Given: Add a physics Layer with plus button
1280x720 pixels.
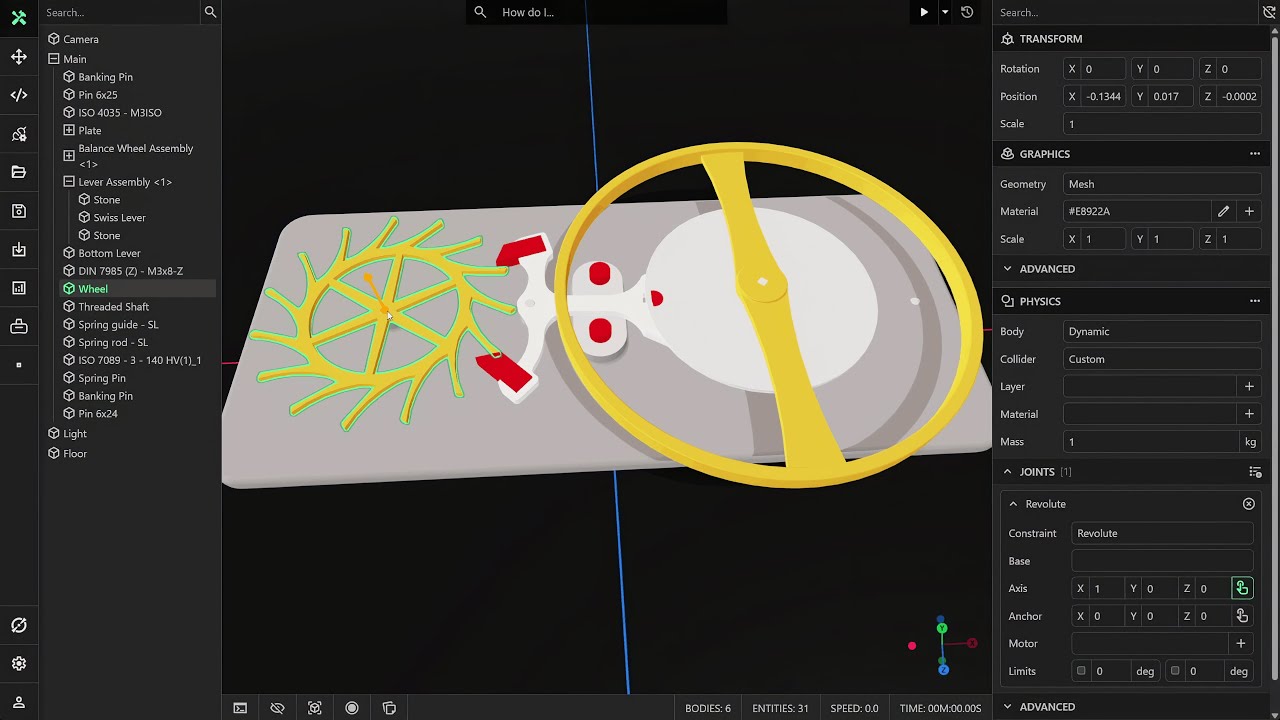Looking at the screenshot, I should click(1249, 386).
